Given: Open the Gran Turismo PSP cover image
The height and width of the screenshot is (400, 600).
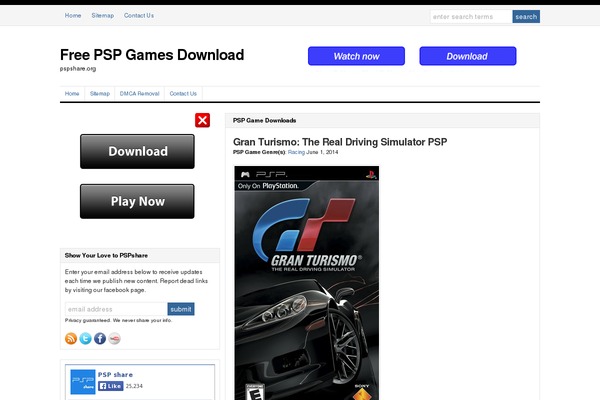Looking at the screenshot, I should point(307,283).
